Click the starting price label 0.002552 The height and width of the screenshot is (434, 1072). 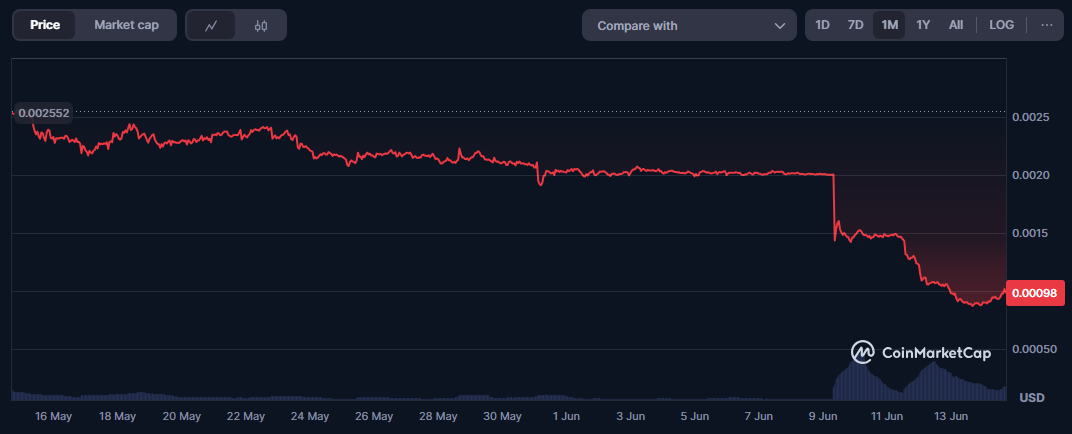click(43, 113)
